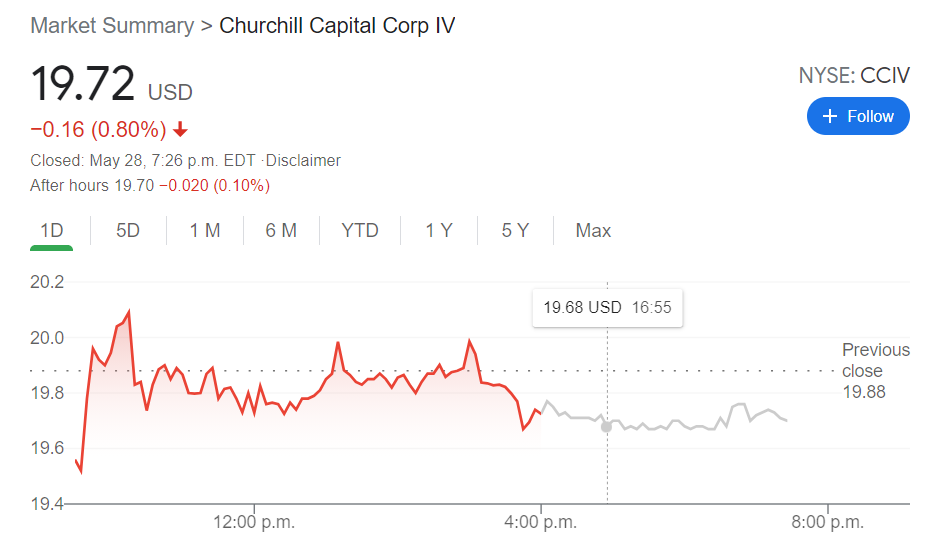Go to Market Summary breadcrumb
This screenshot has width=939, height=553.
pyautogui.click(x=112, y=26)
